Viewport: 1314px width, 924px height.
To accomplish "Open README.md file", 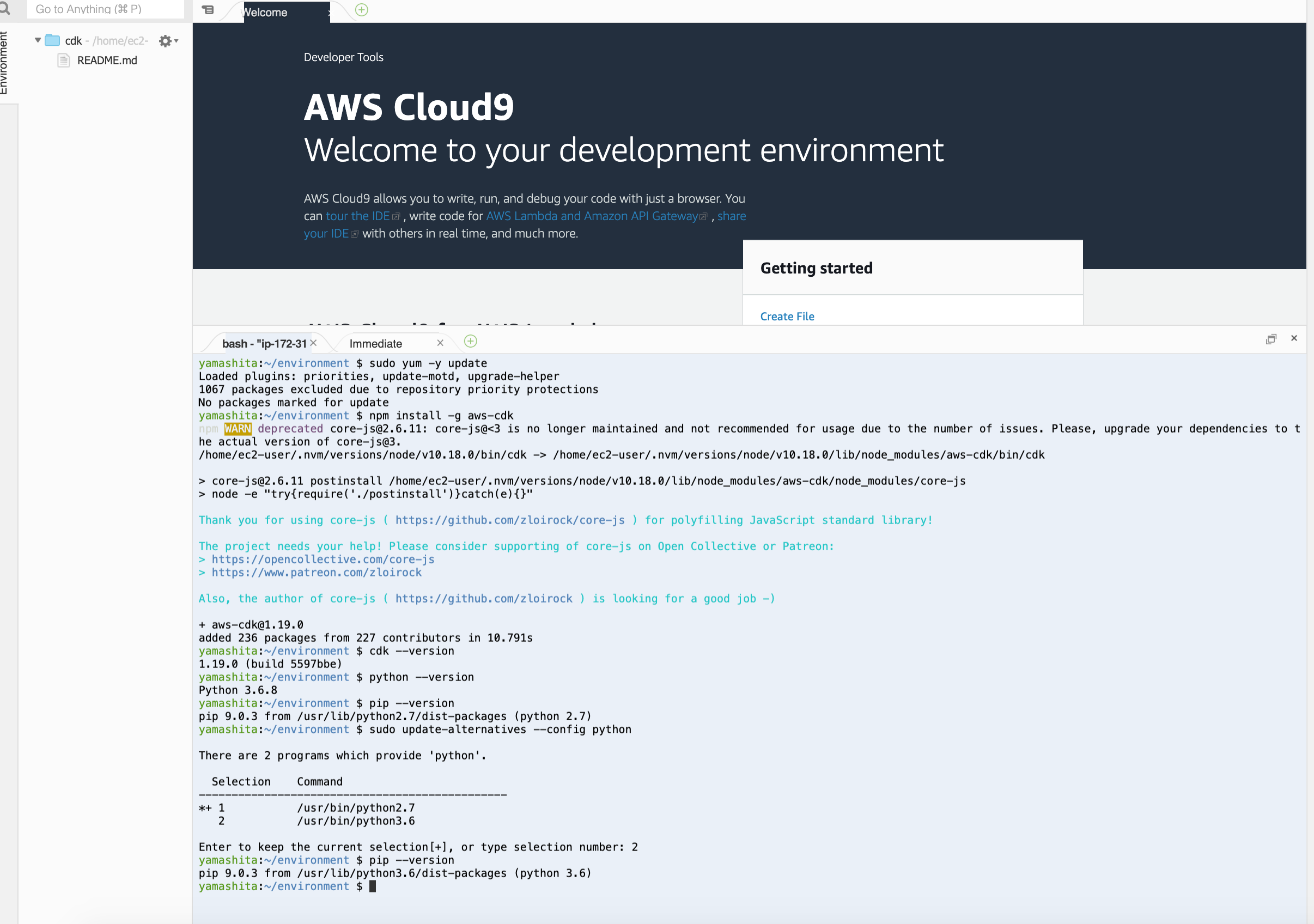I will pyautogui.click(x=107, y=60).
